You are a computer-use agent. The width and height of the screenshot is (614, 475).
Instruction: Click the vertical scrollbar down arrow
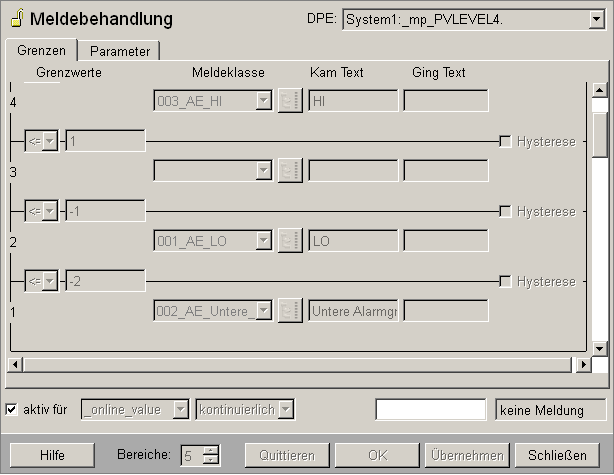click(600, 348)
